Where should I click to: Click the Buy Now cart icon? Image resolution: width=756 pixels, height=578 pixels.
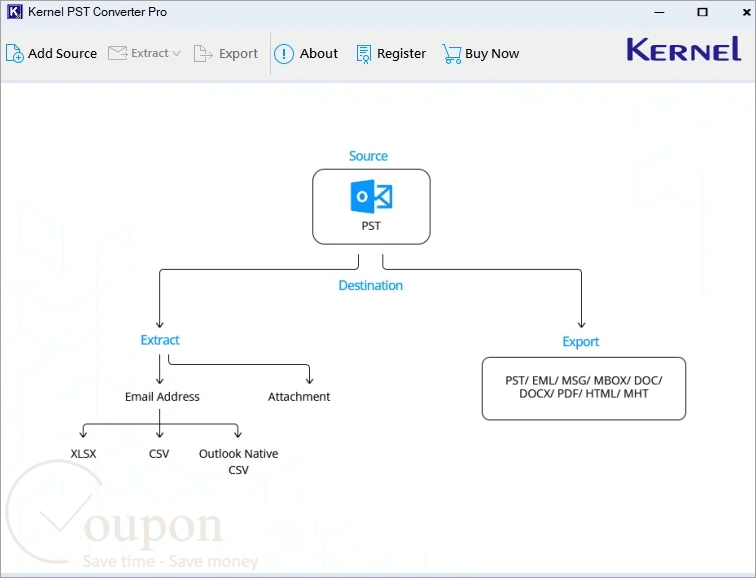click(452, 54)
